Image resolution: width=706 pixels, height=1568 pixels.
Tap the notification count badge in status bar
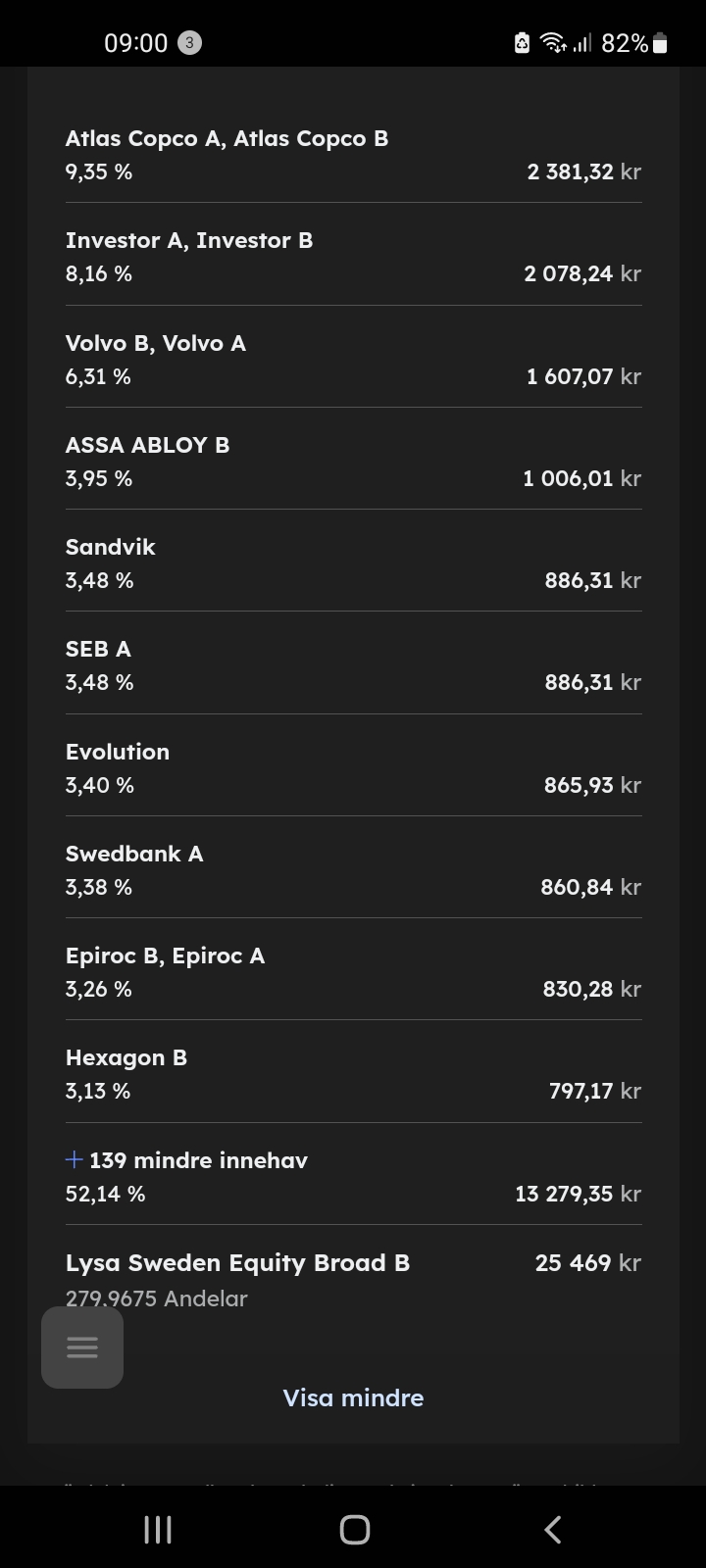(x=189, y=43)
